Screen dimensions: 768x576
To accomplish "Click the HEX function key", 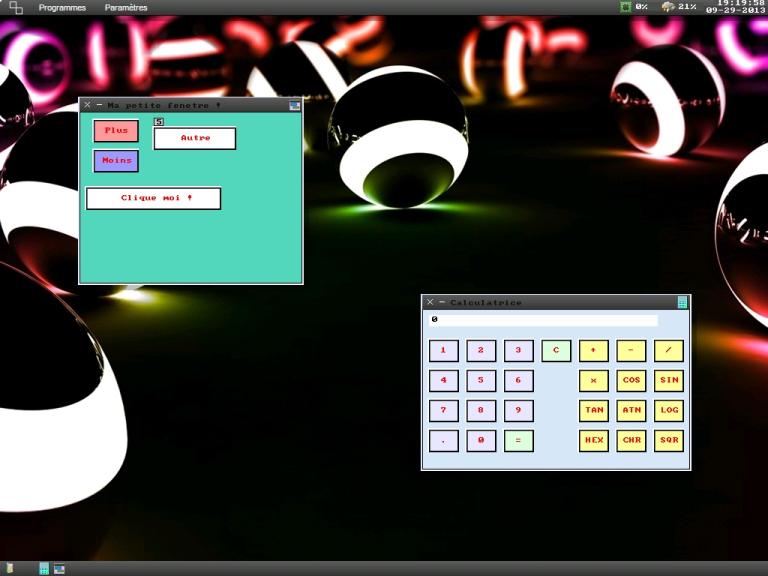I will coord(594,440).
